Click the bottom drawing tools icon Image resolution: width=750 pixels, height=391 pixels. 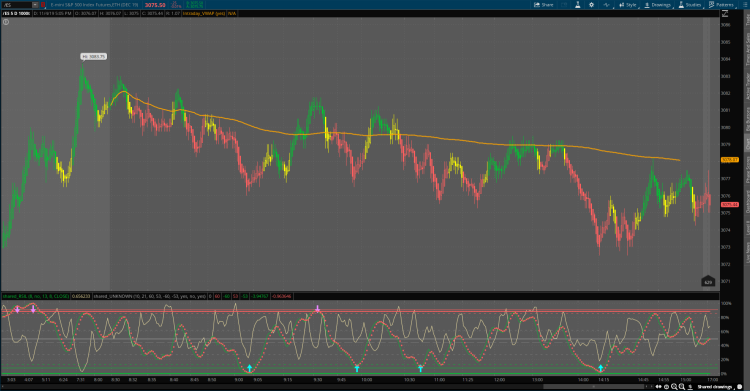click(691, 387)
